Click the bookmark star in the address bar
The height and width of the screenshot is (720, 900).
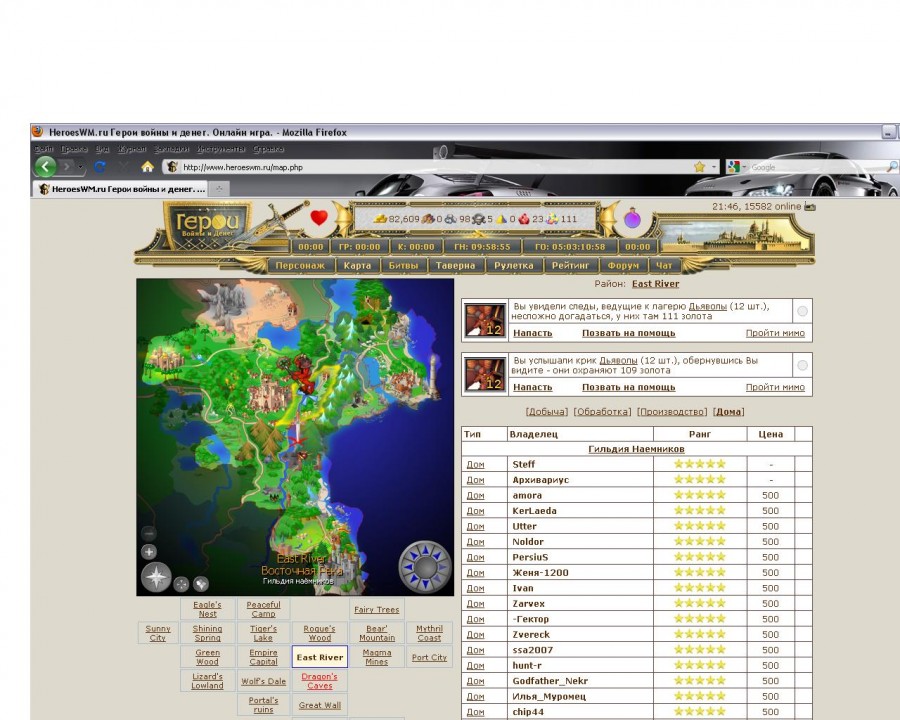(x=699, y=167)
